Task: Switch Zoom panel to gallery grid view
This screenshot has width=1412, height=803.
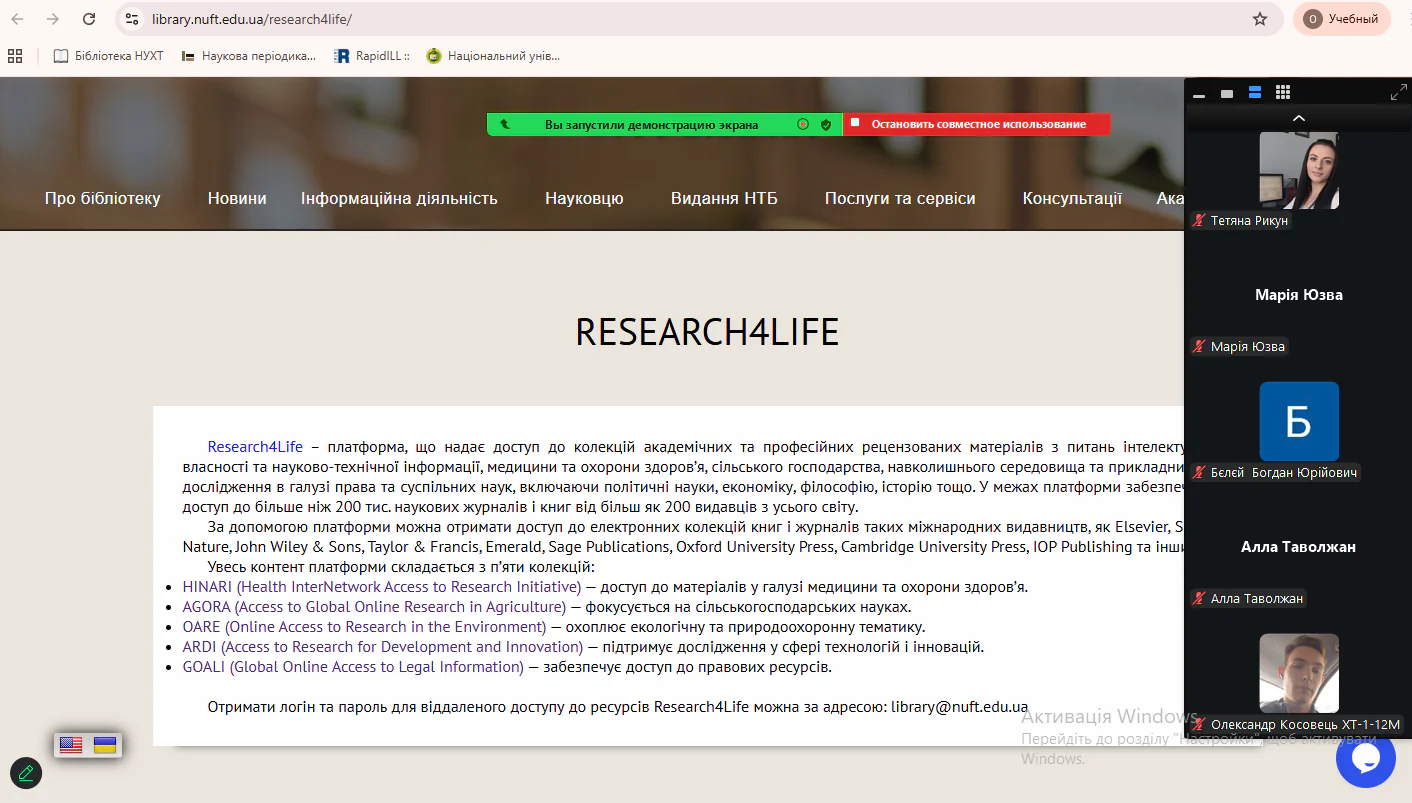Action: [1283, 93]
